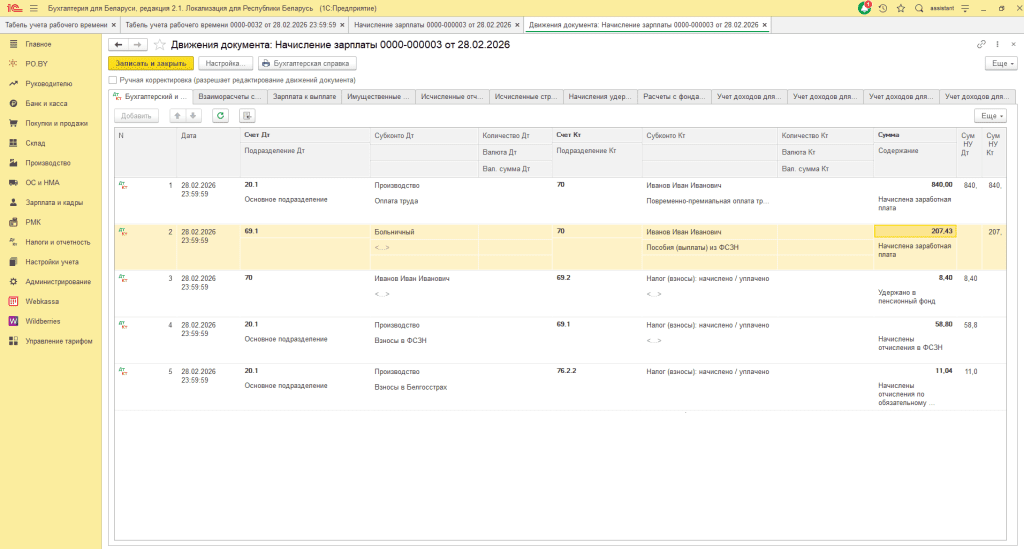The image size is (1024, 549).
Task: Open the notifications bell in title bar
Action: [x=865, y=7]
